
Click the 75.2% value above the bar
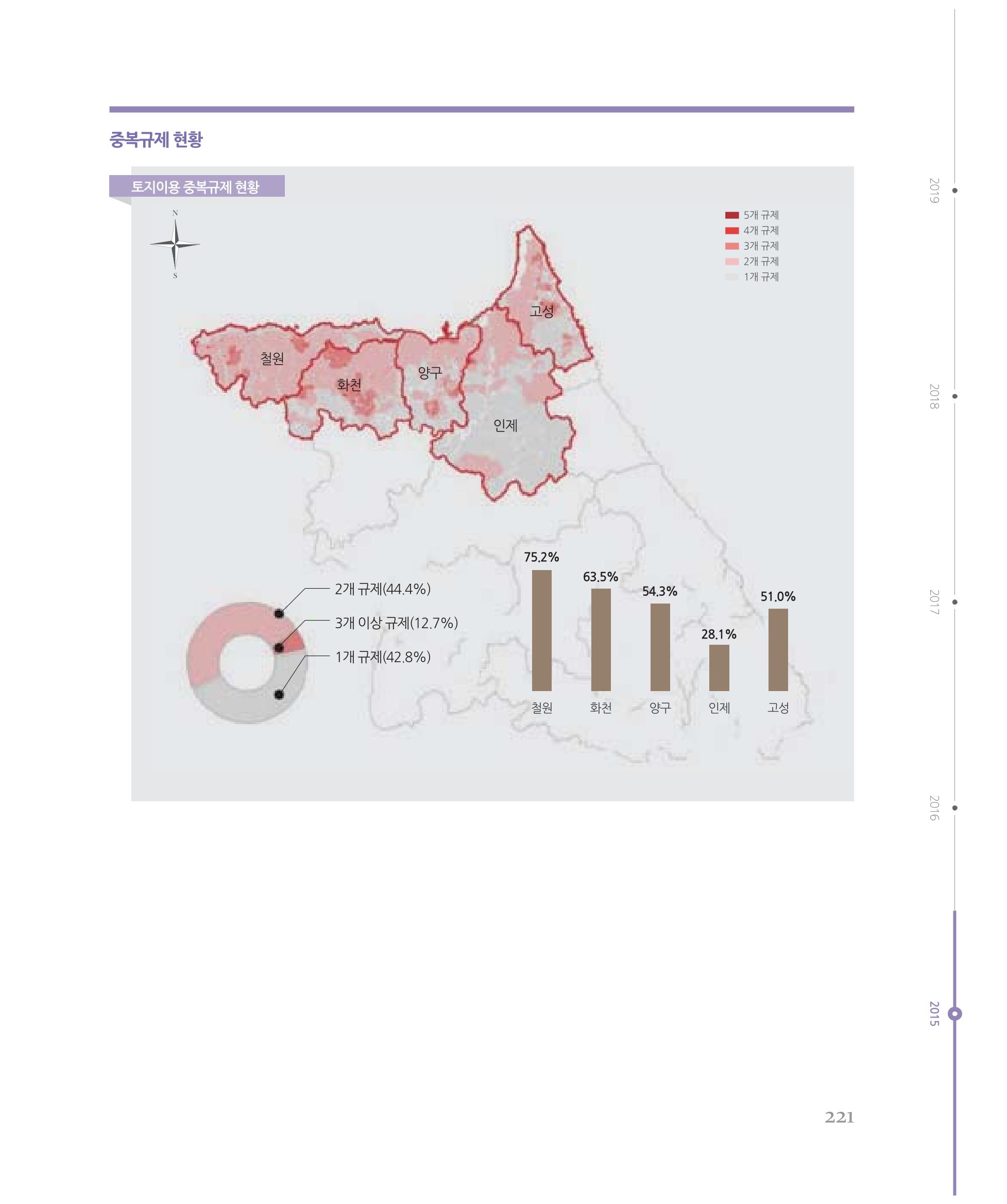point(541,557)
